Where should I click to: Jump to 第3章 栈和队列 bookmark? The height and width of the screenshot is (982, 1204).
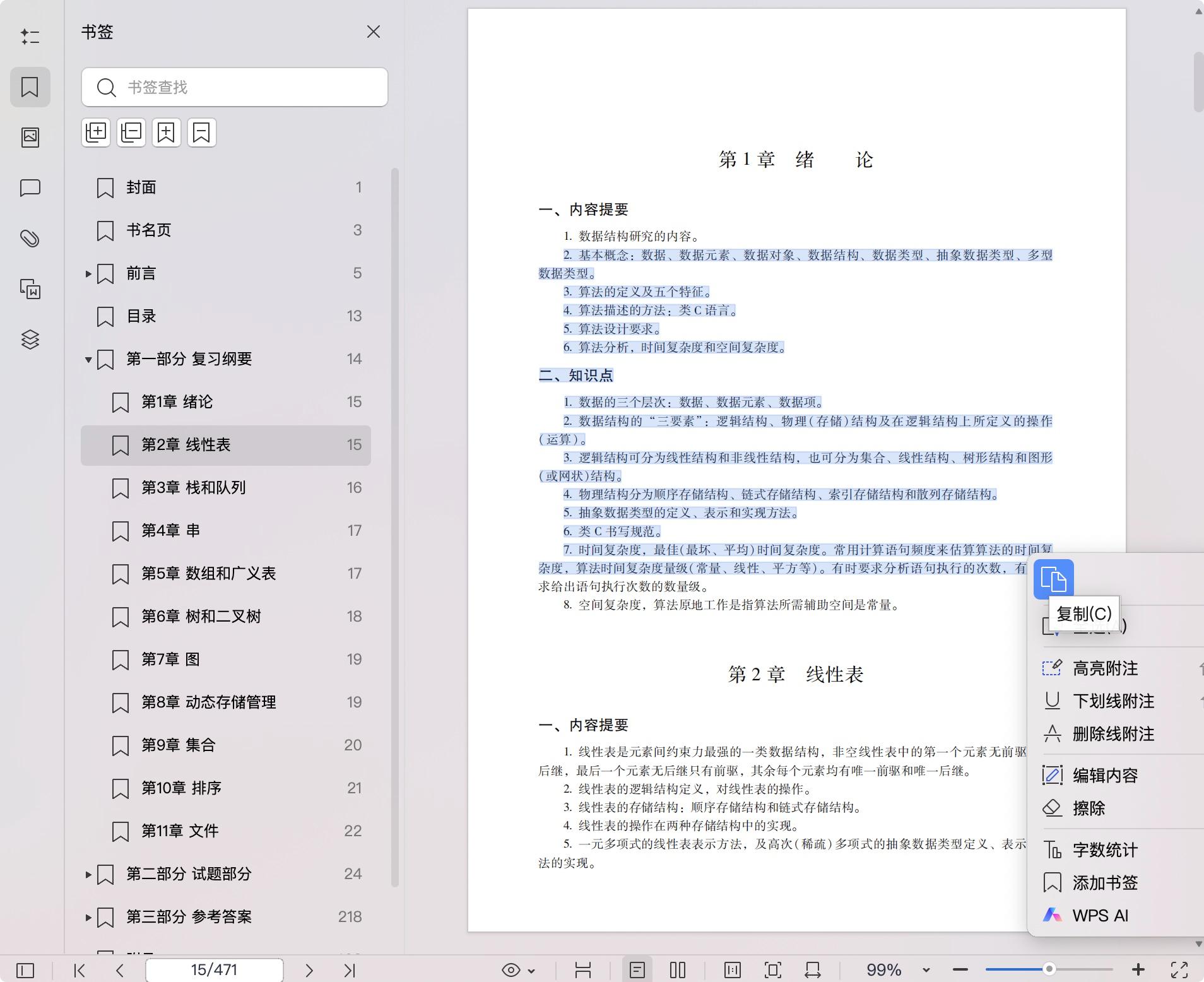226,488
